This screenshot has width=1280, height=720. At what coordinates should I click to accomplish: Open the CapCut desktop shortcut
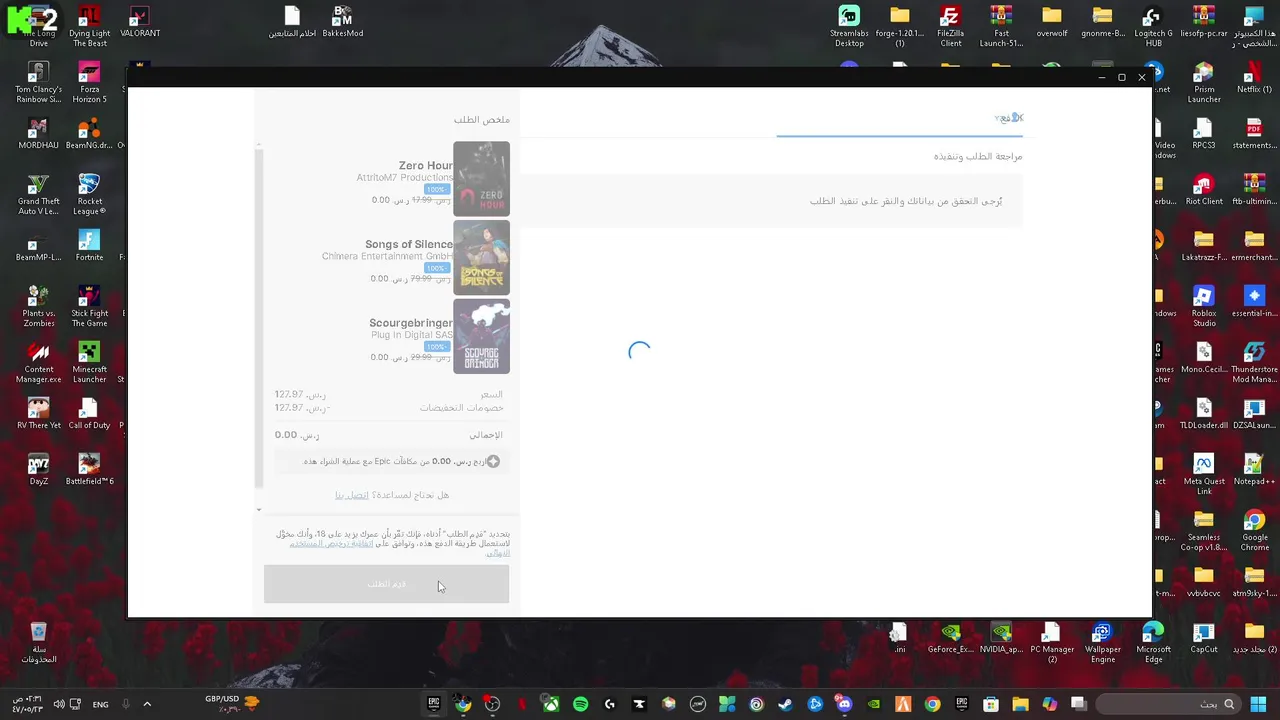point(1204,637)
